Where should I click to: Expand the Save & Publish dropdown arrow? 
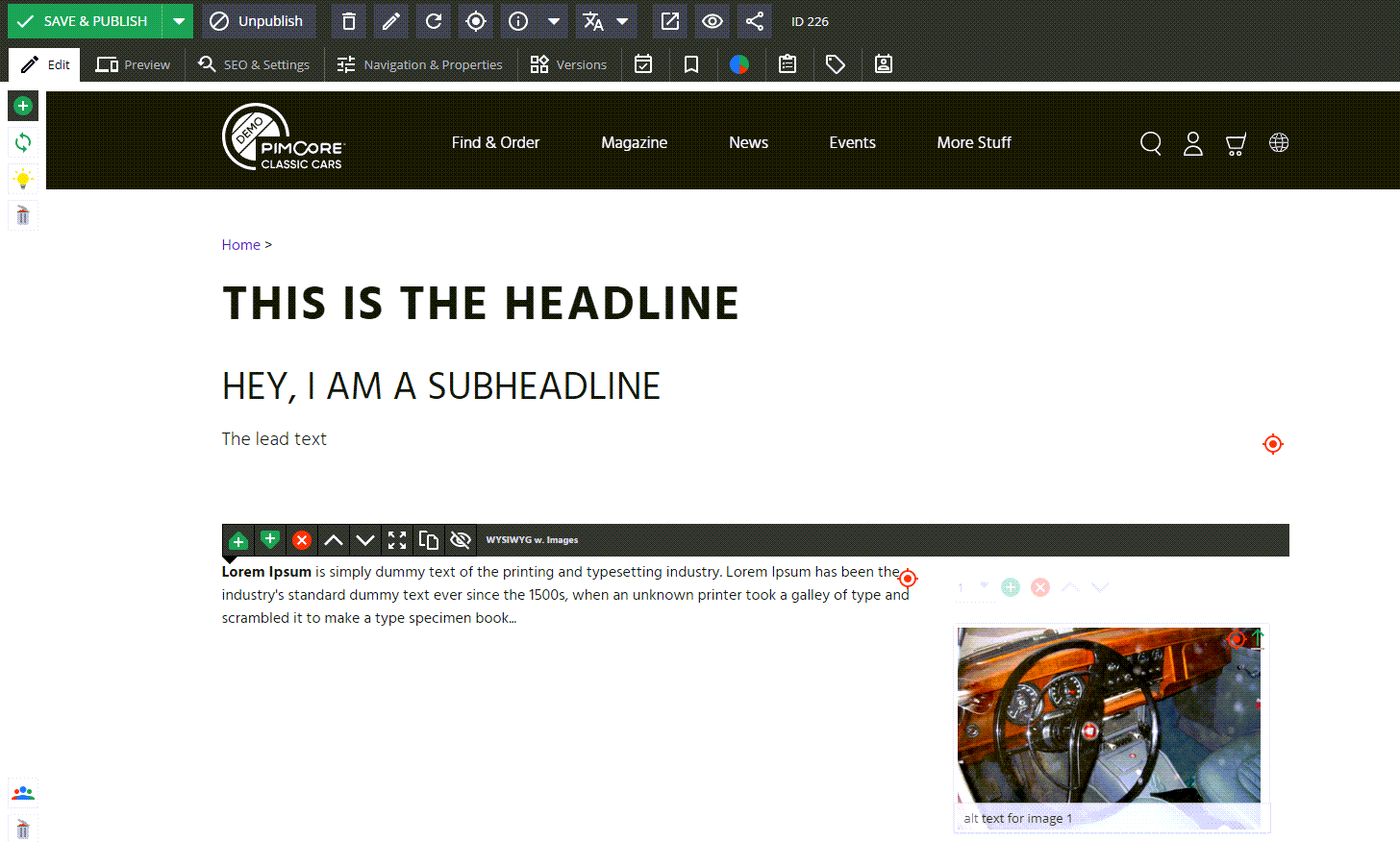[x=179, y=21]
